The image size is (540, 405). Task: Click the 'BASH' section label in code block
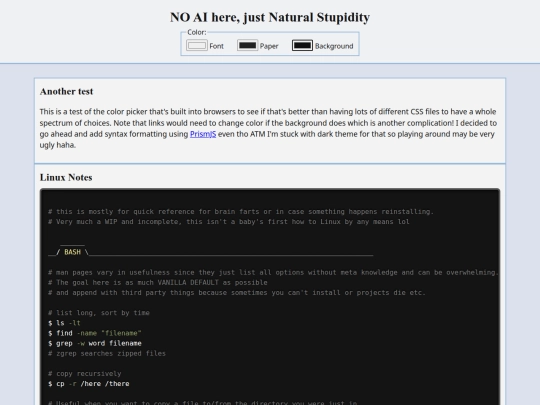tap(72, 252)
